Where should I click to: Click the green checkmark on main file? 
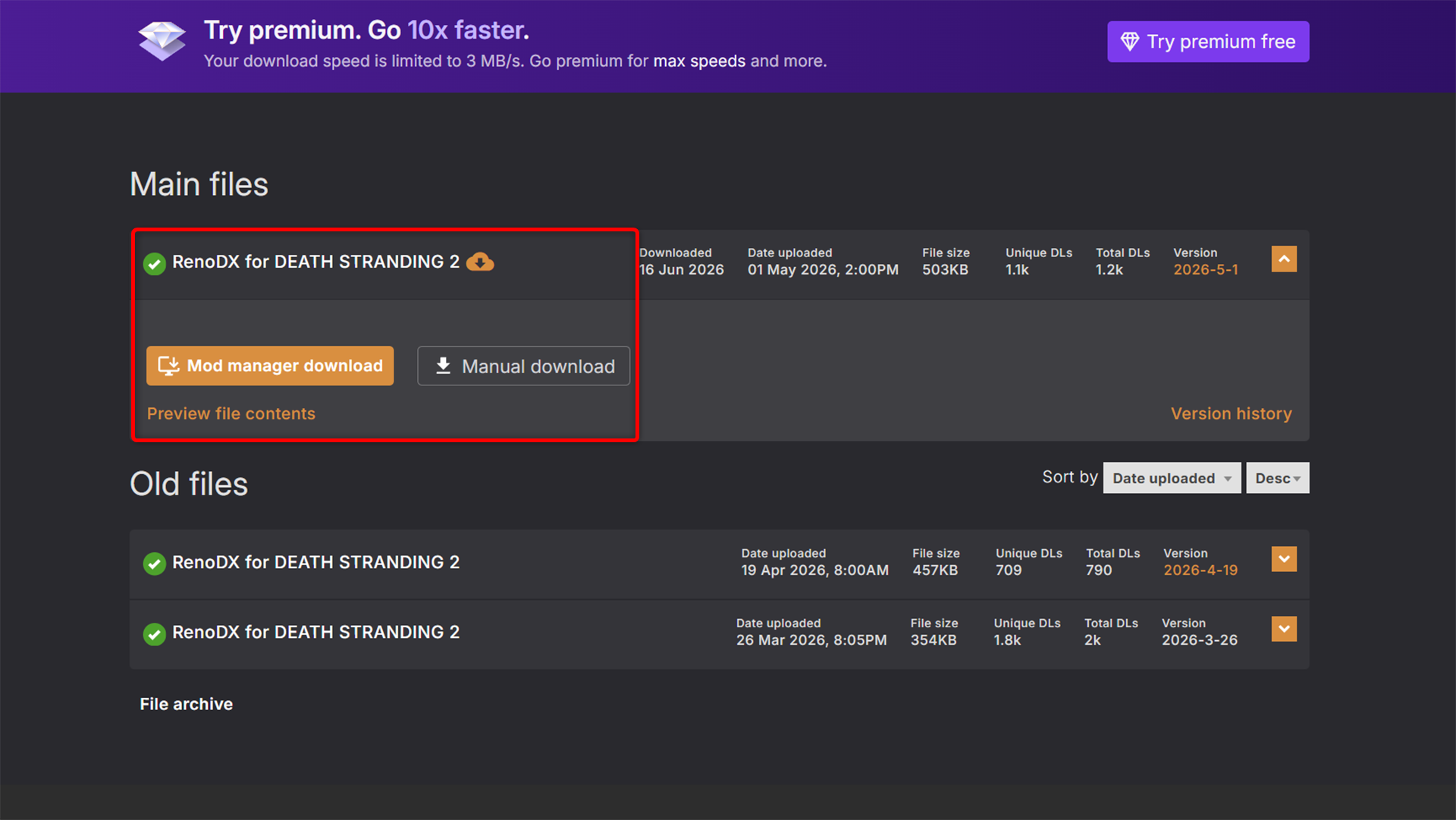point(155,263)
